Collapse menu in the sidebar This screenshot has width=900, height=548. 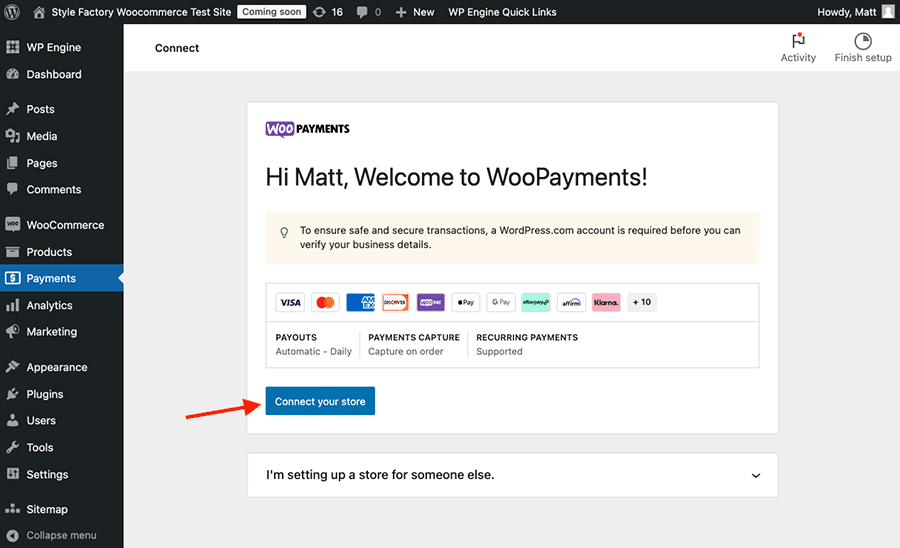coord(52,535)
